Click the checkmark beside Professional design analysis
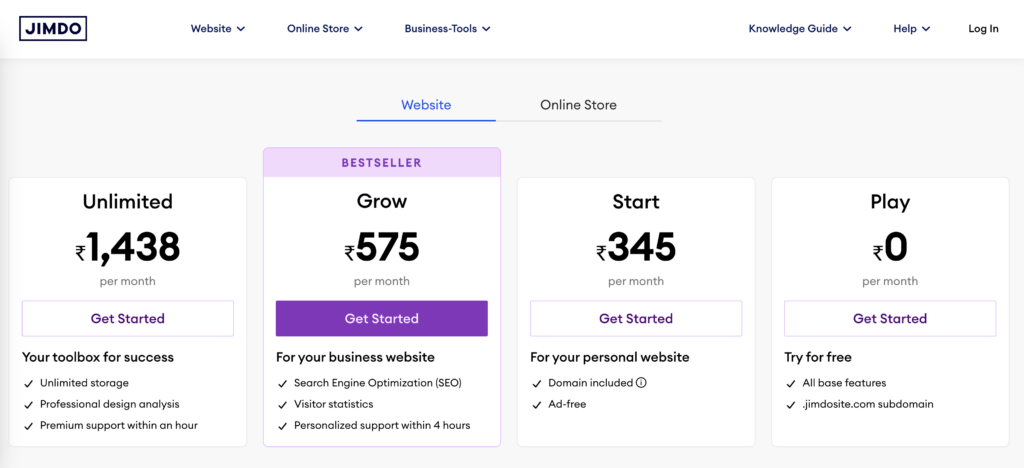This screenshot has height=468, width=1024. (27, 405)
